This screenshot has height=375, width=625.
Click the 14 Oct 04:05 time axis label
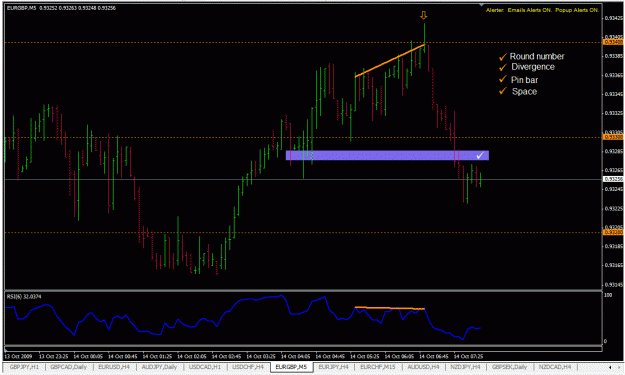295,356
